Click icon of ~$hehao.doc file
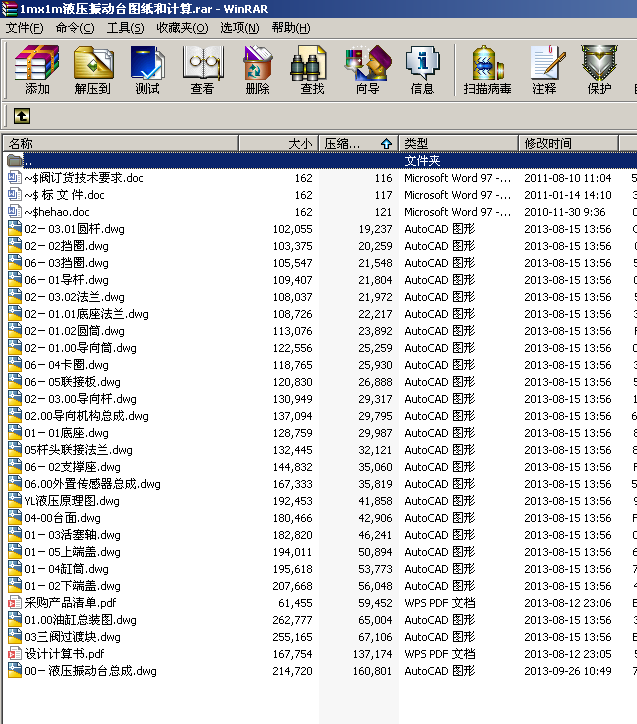 tap(15, 211)
